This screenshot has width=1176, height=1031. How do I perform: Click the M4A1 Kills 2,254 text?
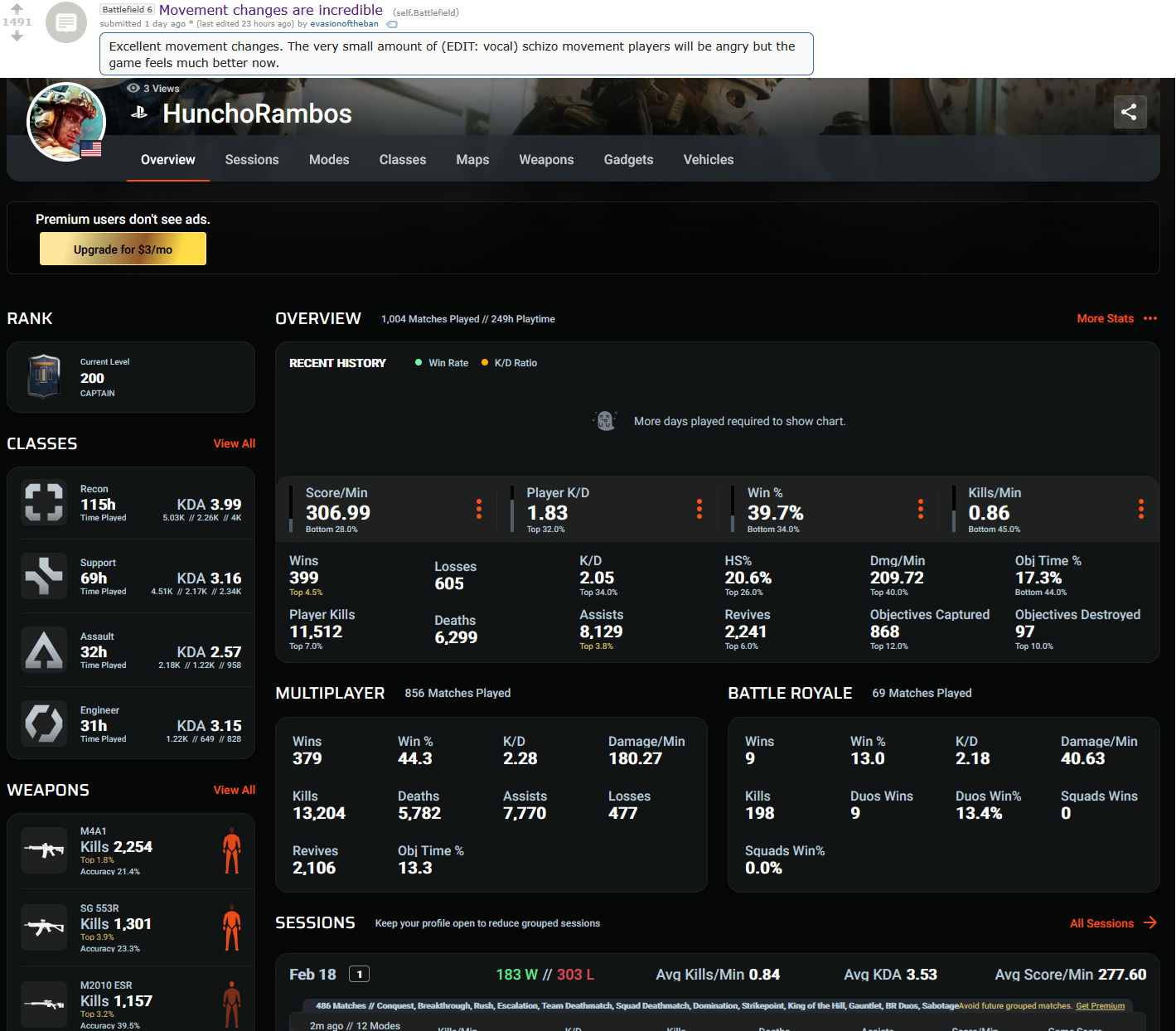(116, 847)
